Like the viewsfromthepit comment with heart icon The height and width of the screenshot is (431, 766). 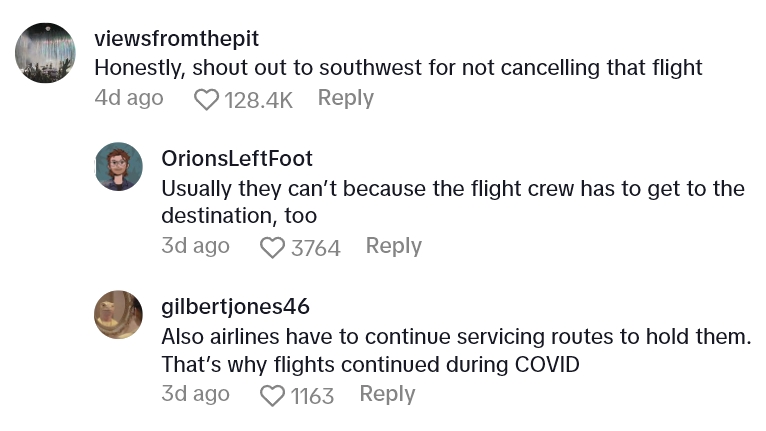pyautogui.click(x=206, y=99)
